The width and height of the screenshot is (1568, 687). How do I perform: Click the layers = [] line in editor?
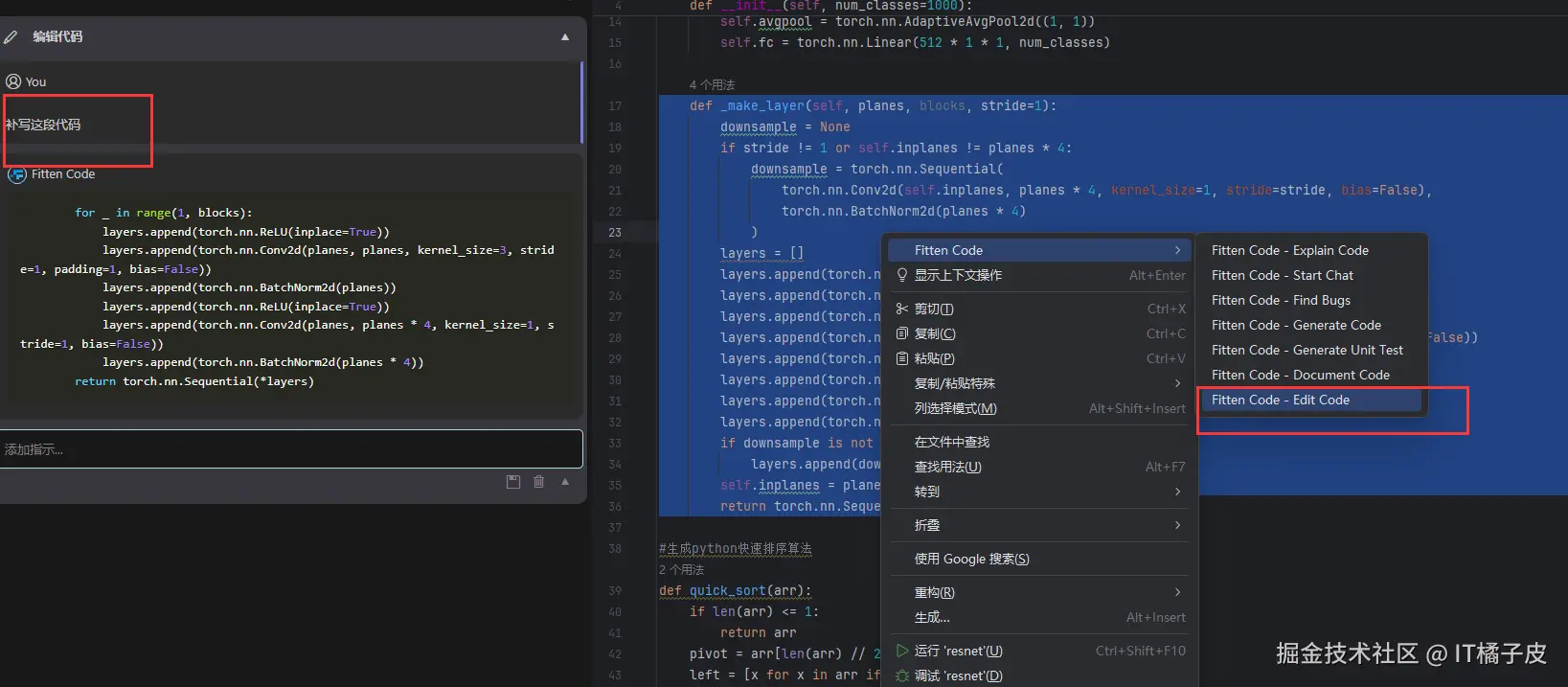click(762, 254)
